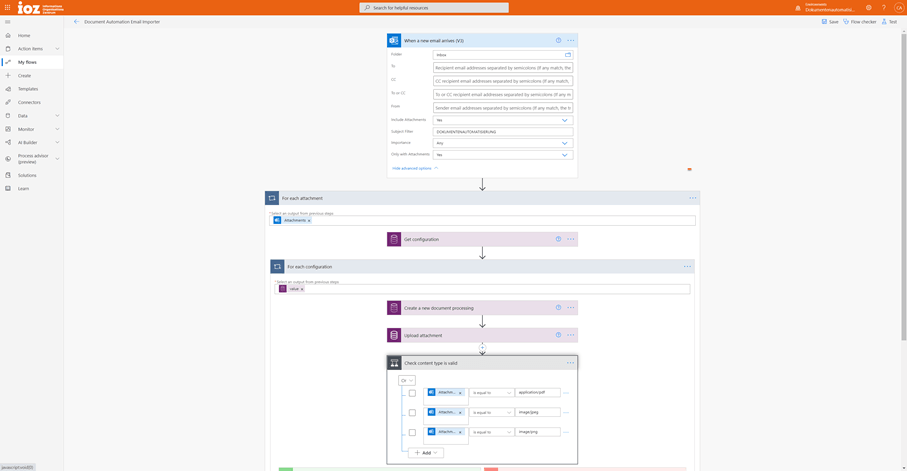Image resolution: width=907 pixels, height=471 pixels.
Task: Hide advanced options of the trigger
Action: coord(415,168)
